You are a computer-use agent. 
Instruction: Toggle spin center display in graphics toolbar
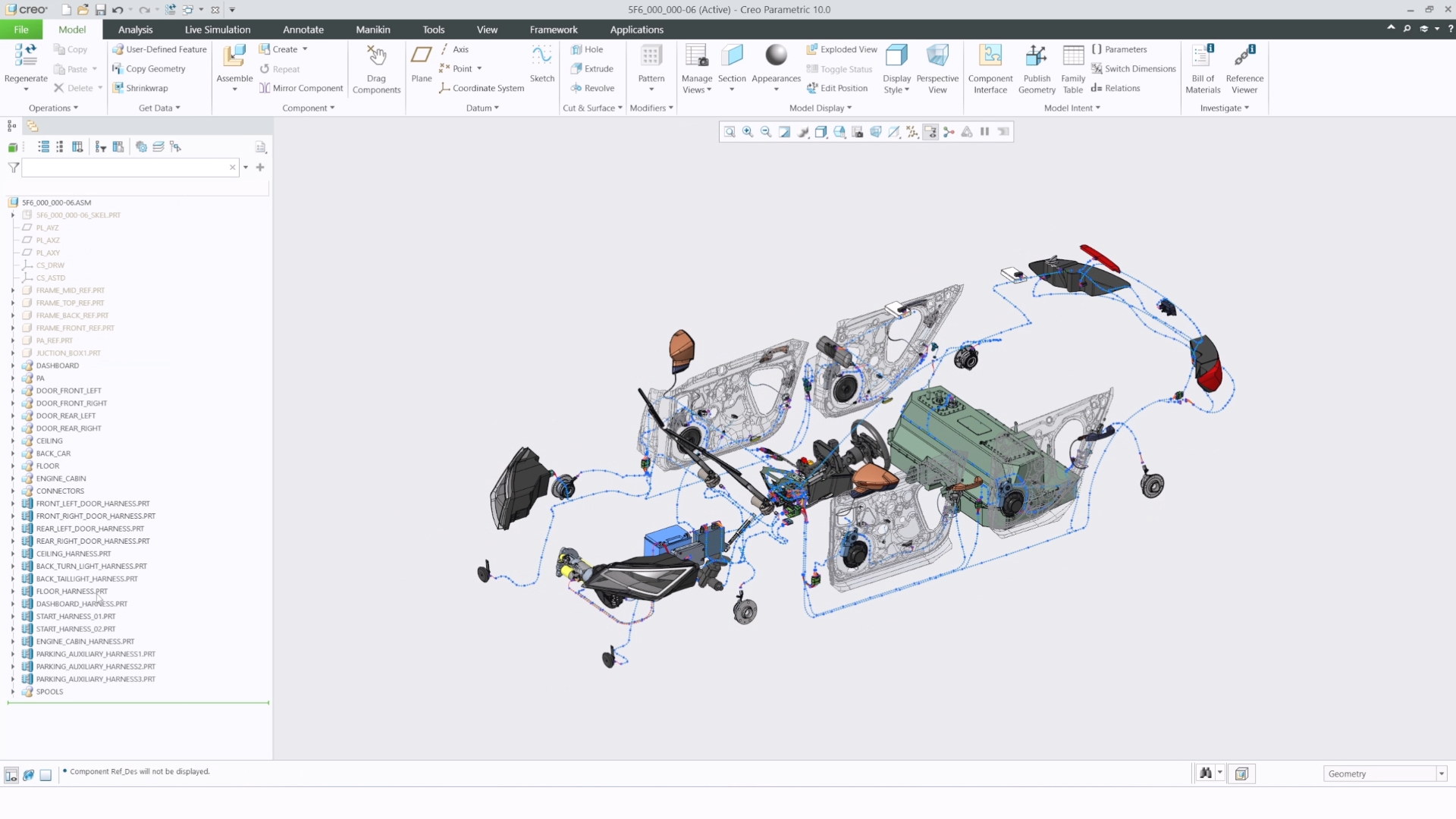(949, 132)
